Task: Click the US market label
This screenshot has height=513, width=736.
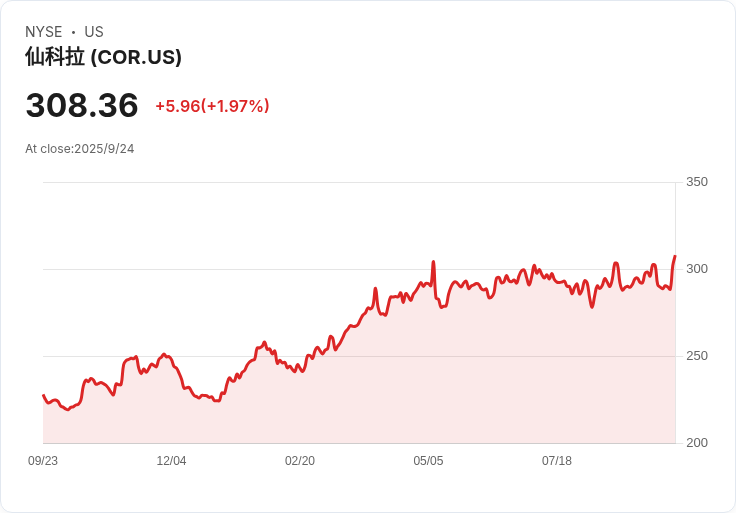Action: point(94,32)
